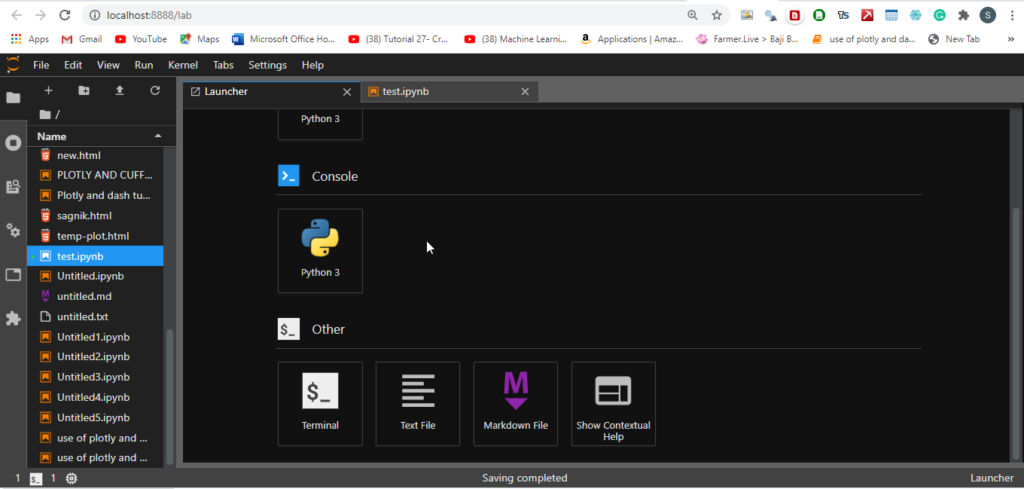Close the test.ipynb tab
Screen dimensions: 1024x489
pyautogui.click(x=524, y=92)
